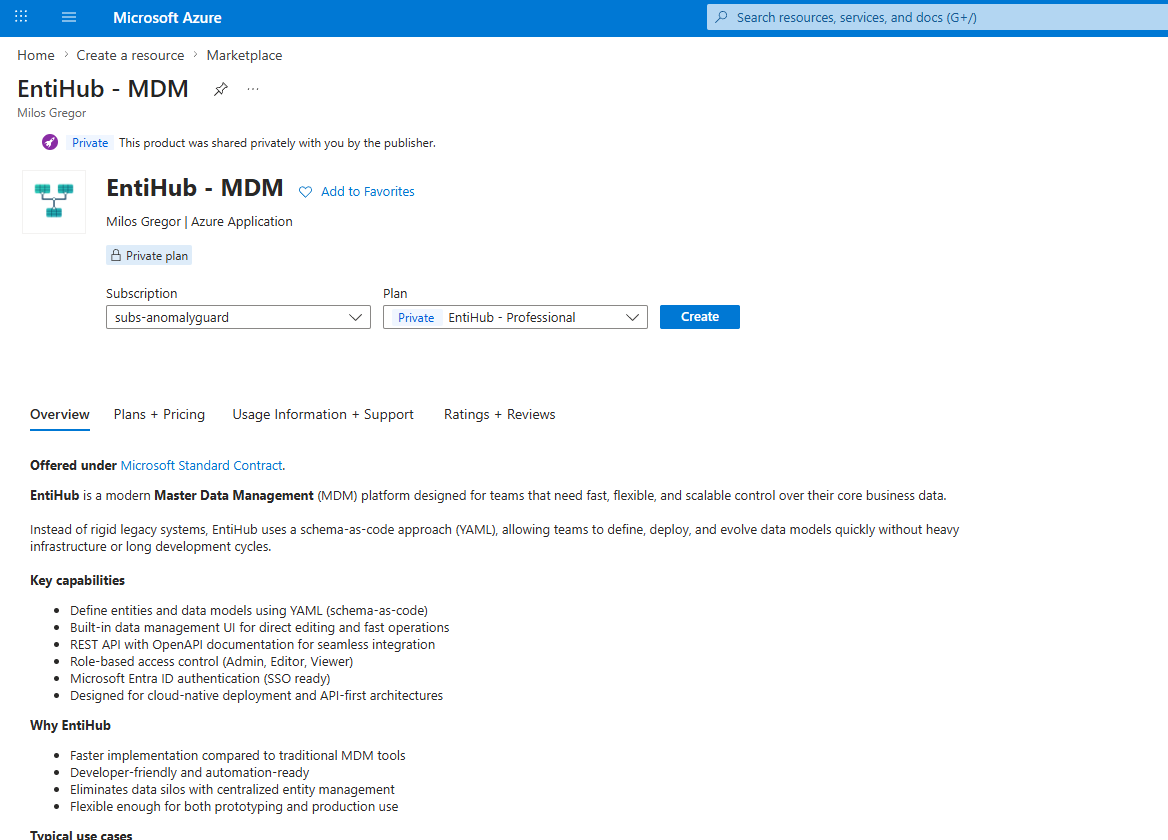
Task: Click the purple rocket private offer icon
Action: pos(50,142)
